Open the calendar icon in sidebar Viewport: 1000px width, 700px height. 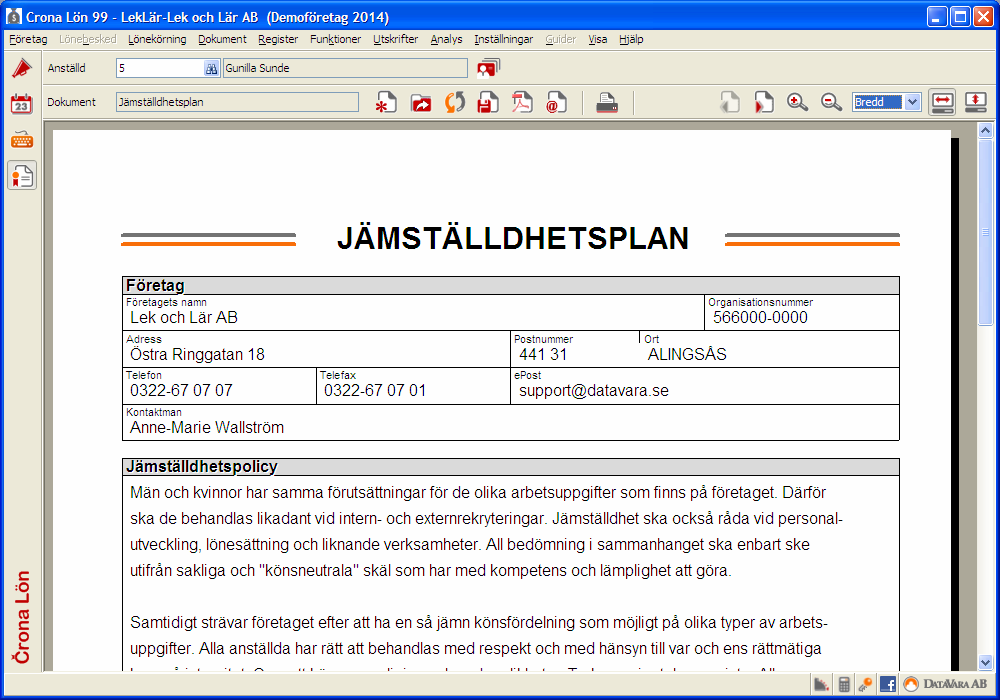pos(22,103)
